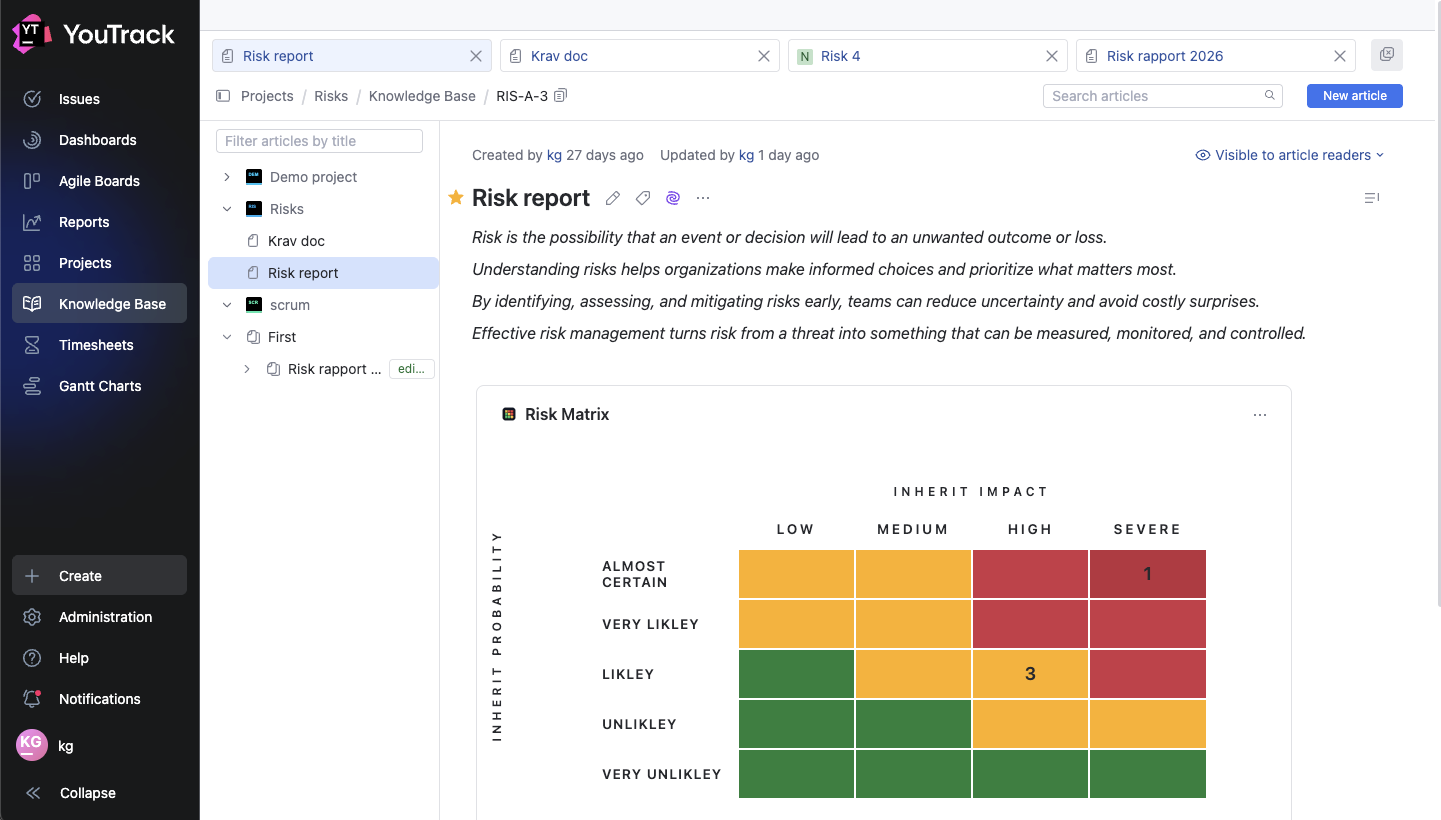This screenshot has height=820, width=1441.
Task: Edit the Risk report title with the pencil icon
Action: pyautogui.click(x=613, y=198)
